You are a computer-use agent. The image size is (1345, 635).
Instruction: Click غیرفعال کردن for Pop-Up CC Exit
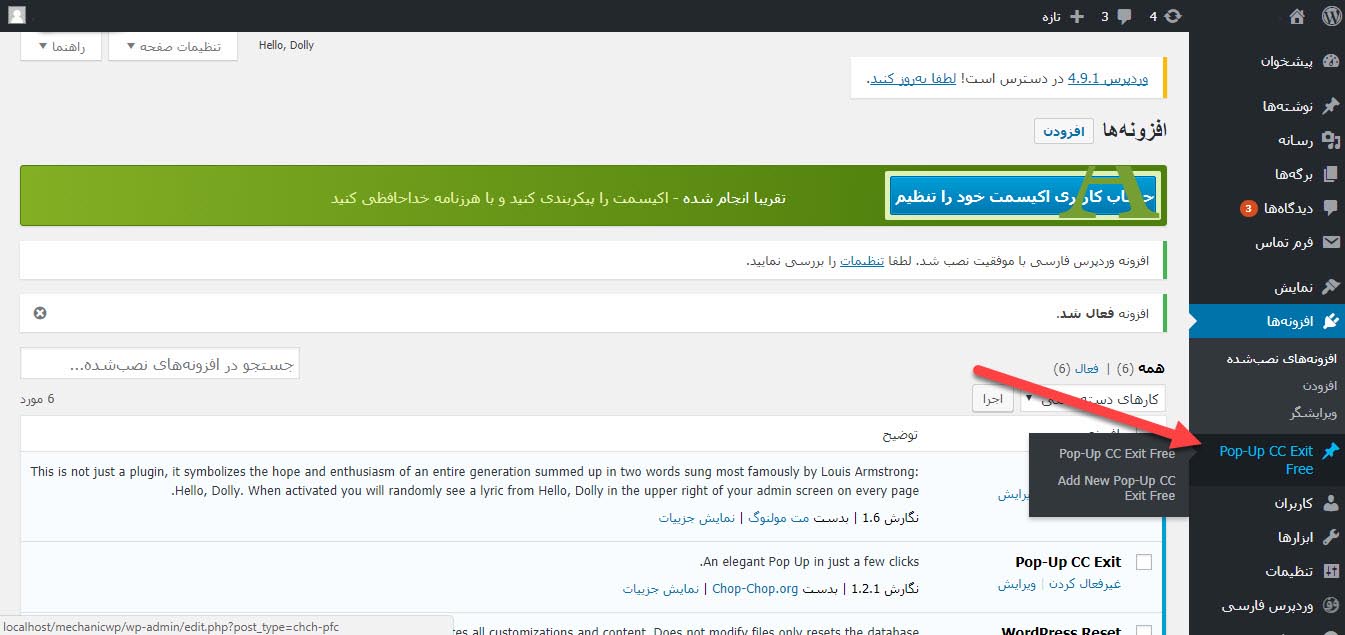tap(1085, 584)
